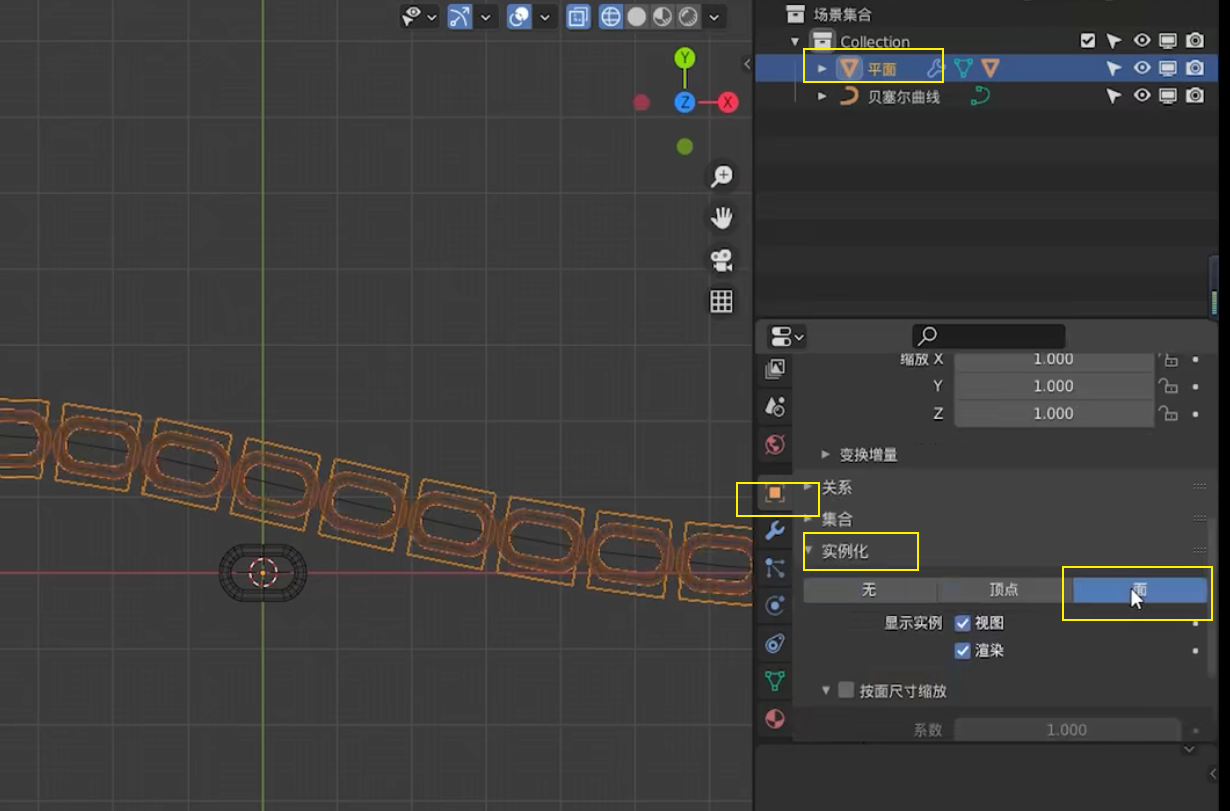Collapse sidebar region arrow in viewport
The image size is (1230, 811).
click(746, 64)
